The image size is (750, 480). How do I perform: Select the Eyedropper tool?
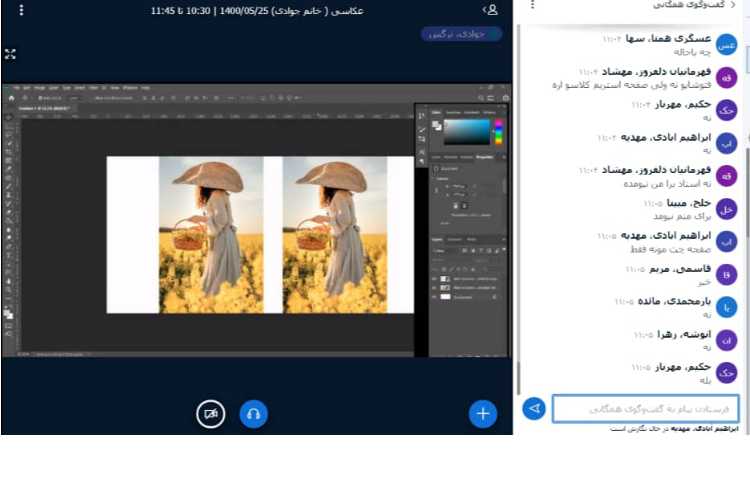point(9,169)
